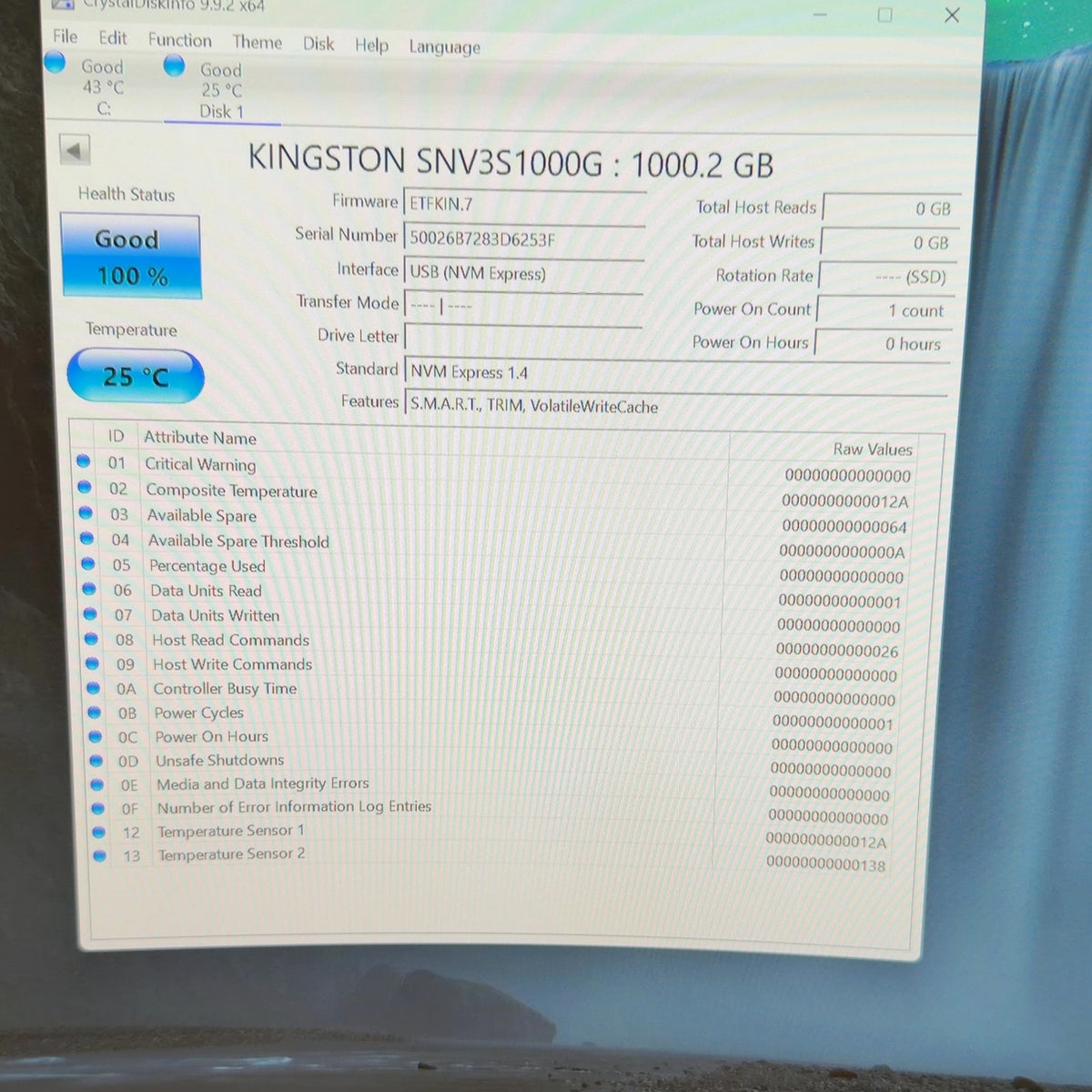Open the File menu
The height and width of the screenshot is (1092, 1092).
[x=65, y=36]
